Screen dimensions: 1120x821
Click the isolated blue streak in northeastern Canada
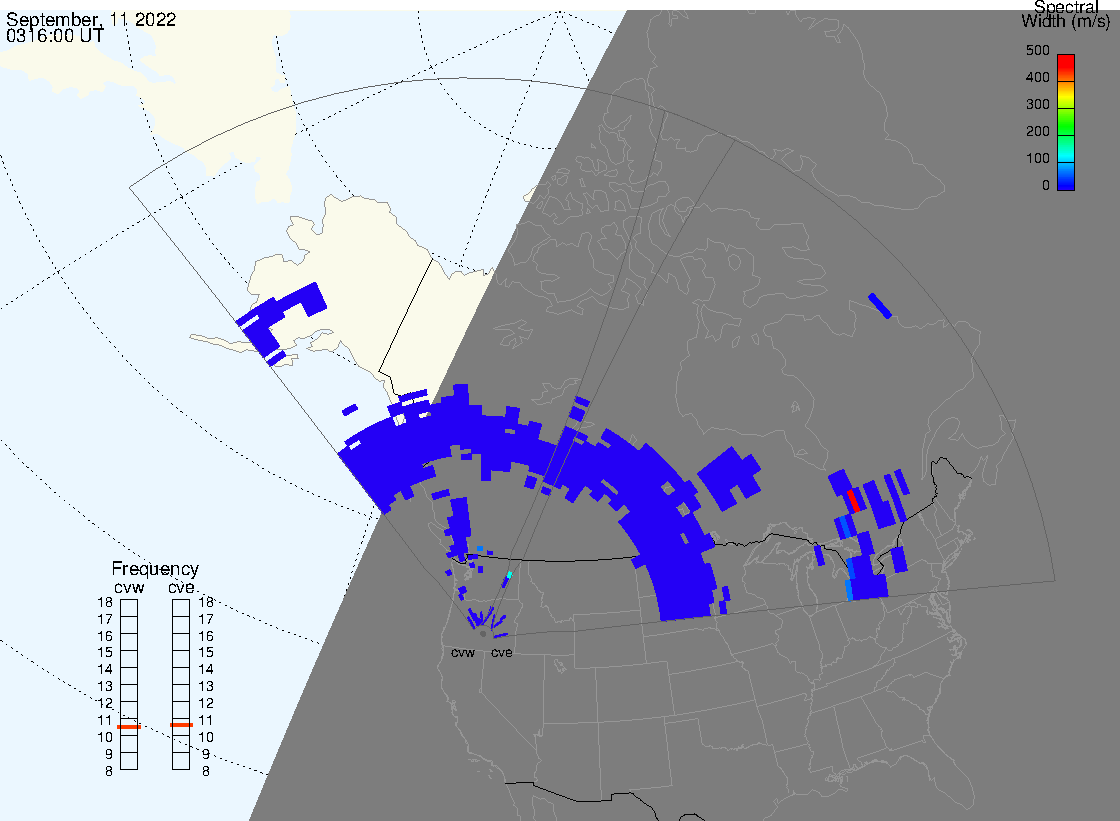(x=880, y=306)
